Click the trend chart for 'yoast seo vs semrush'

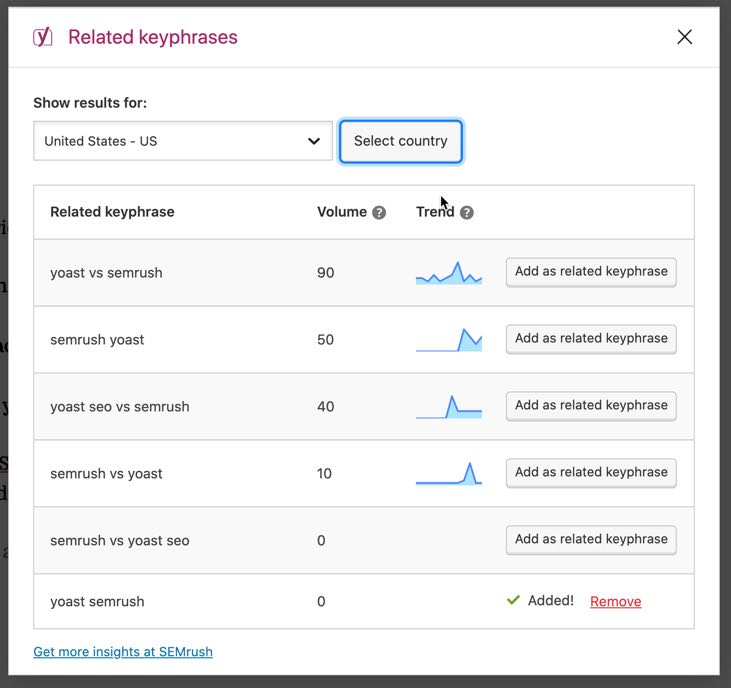(449, 406)
